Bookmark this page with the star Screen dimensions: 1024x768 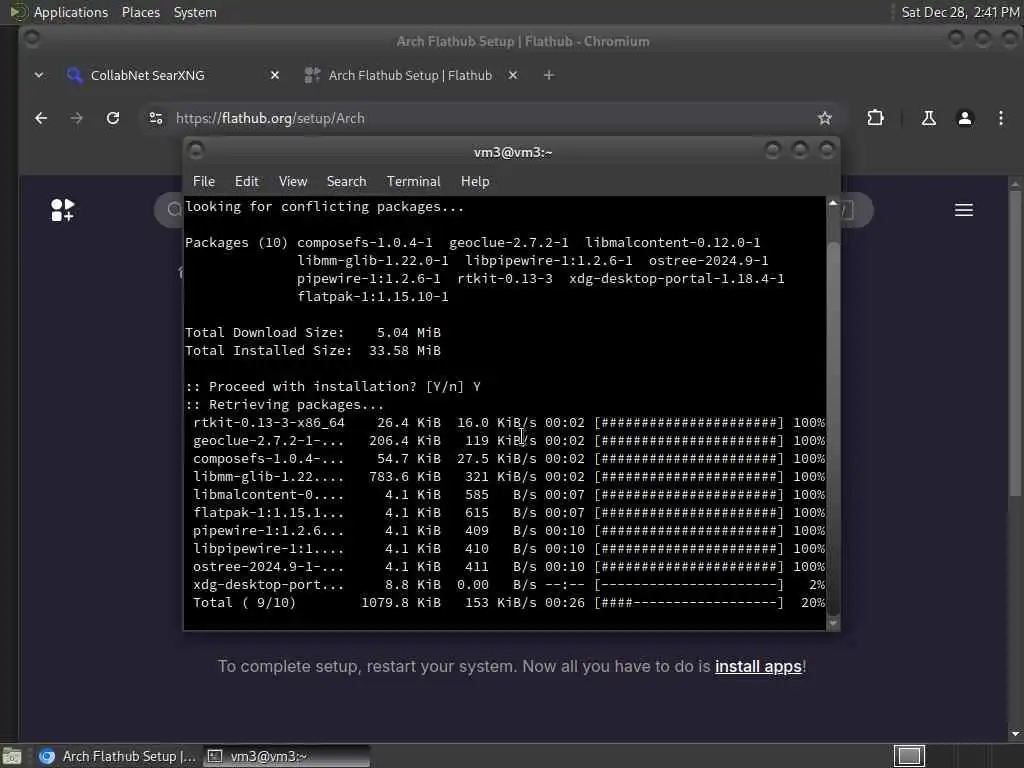825,118
